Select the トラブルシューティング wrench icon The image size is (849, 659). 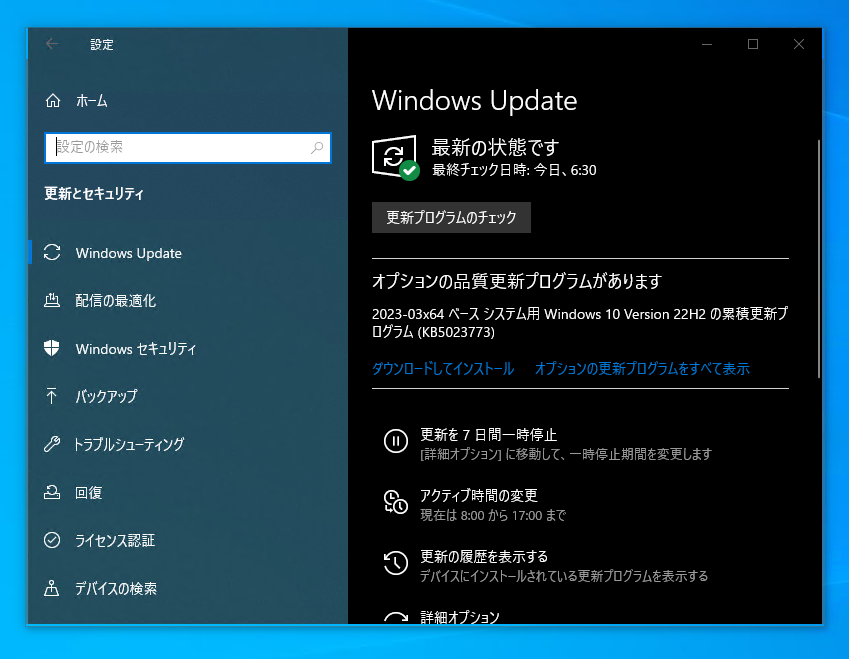(53, 445)
